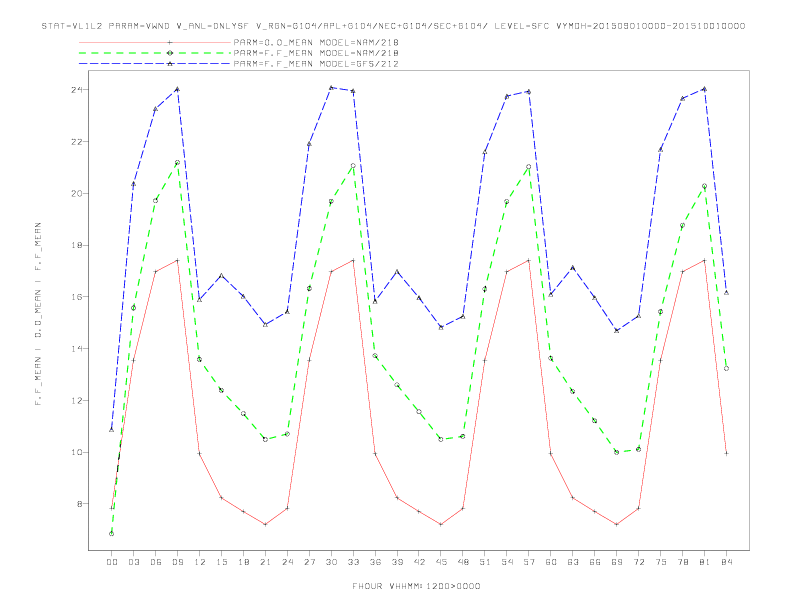Viewport: 792px width, 612px height.
Task: Click the y-axis tick label 16
Action: (77, 297)
